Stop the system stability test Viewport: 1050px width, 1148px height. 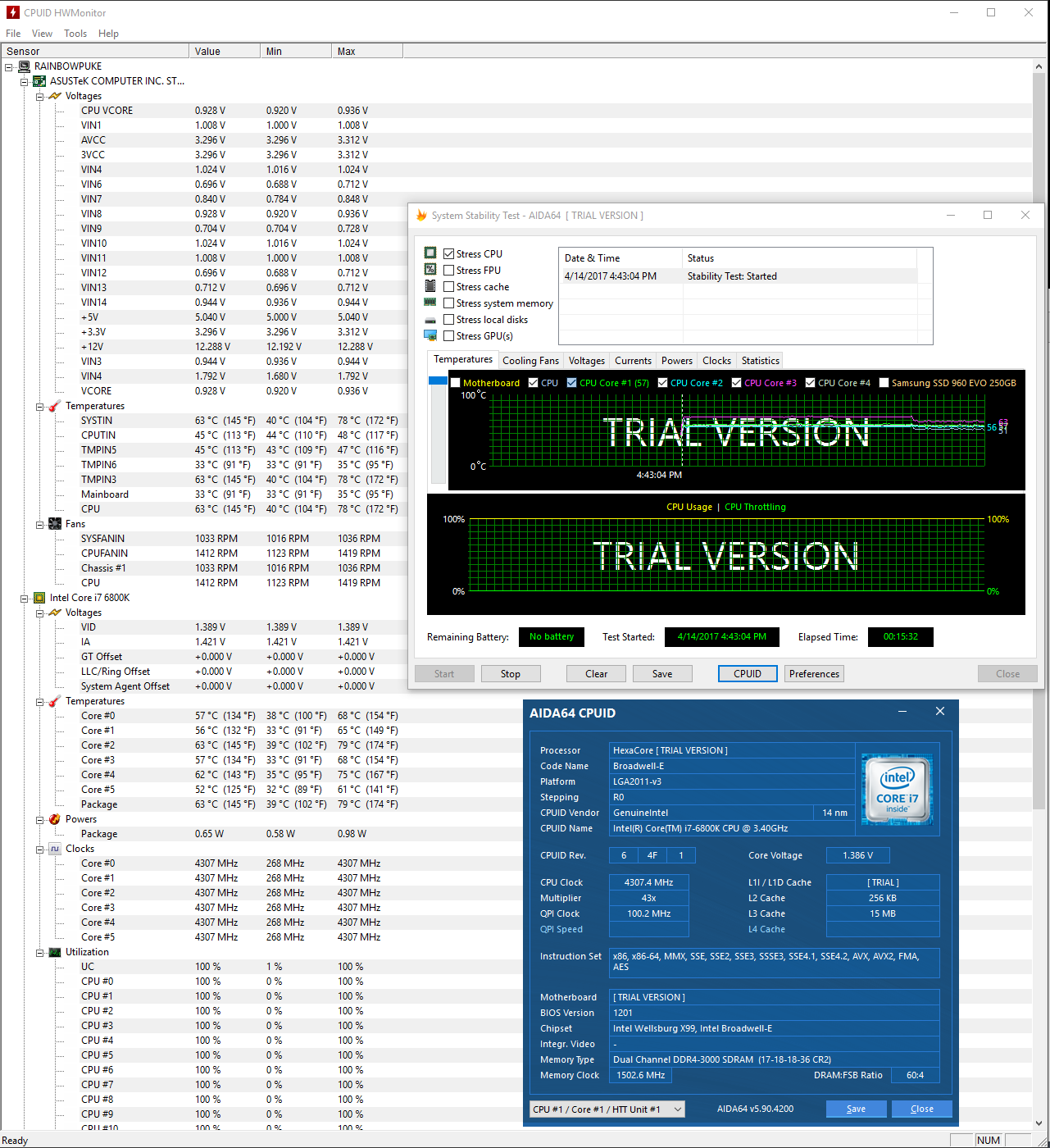pyautogui.click(x=511, y=674)
